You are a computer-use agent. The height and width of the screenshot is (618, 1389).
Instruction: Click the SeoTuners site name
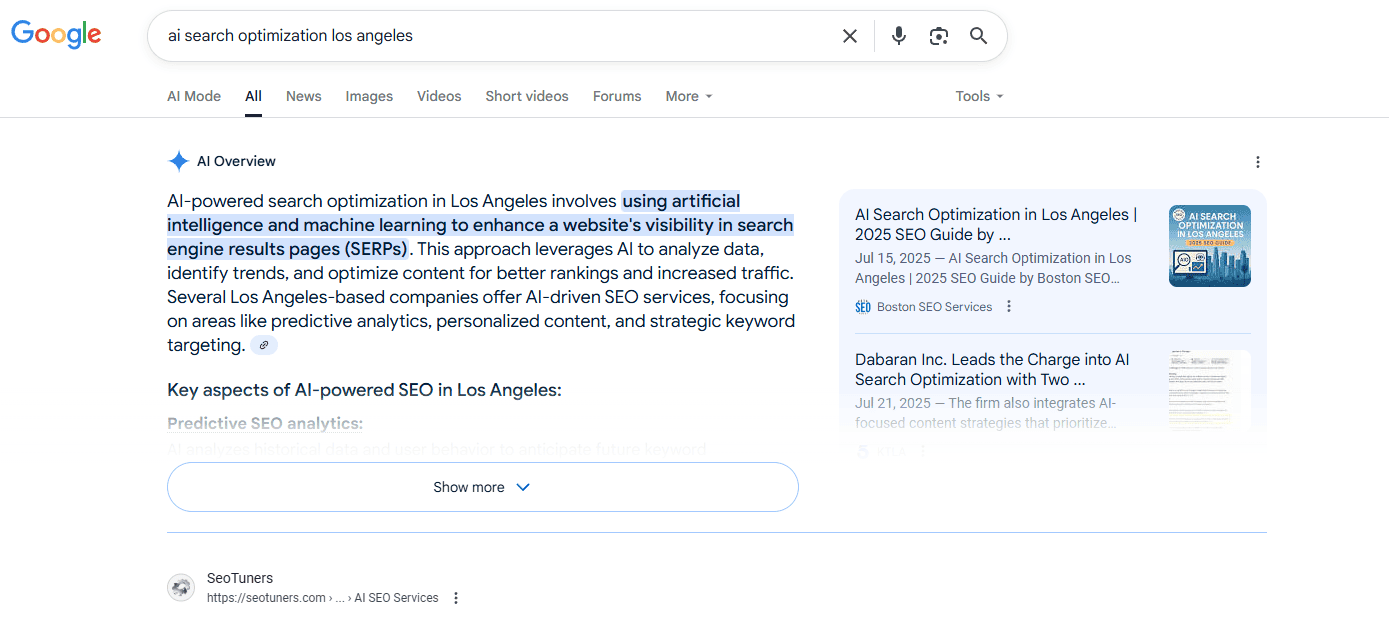point(240,578)
